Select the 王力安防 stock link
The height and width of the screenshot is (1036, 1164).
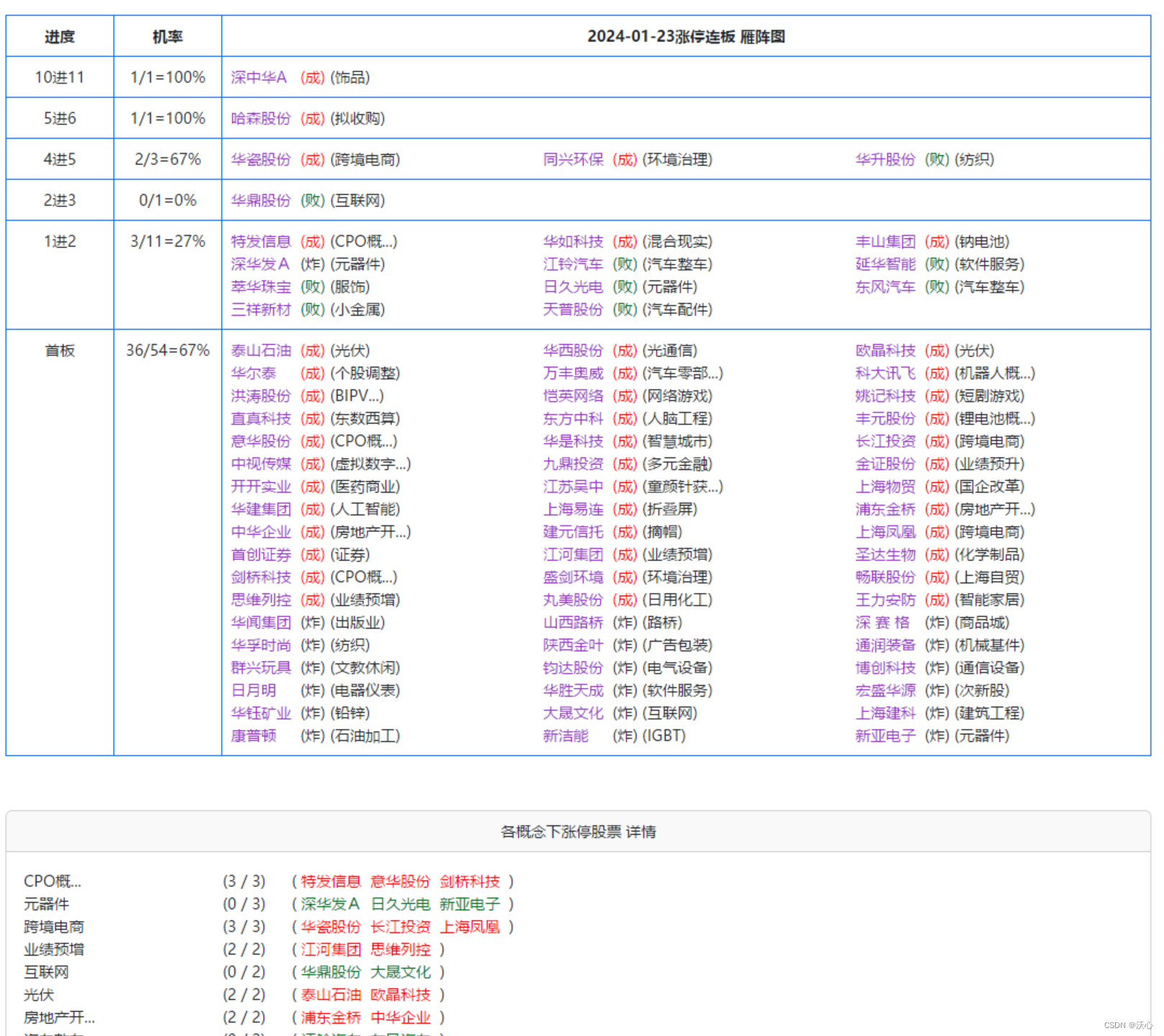(886, 600)
